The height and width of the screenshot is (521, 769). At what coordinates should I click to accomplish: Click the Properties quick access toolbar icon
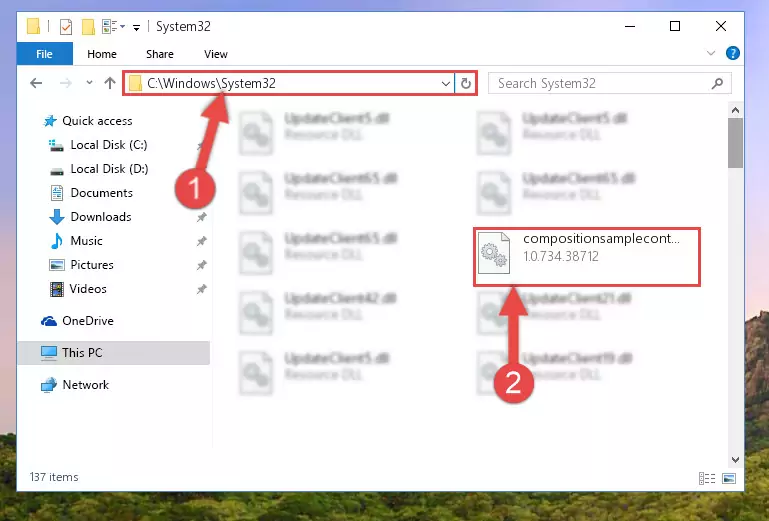click(x=66, y=26)
